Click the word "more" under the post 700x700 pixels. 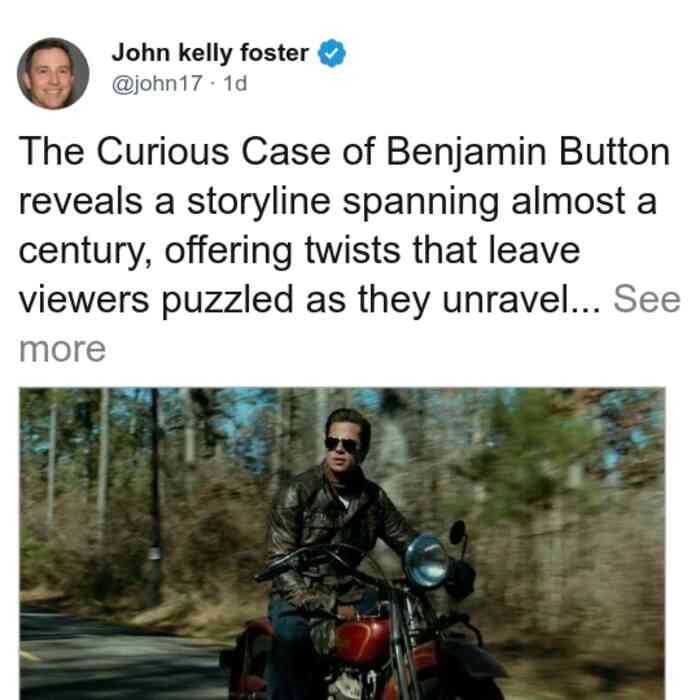[x=62, y=349]
